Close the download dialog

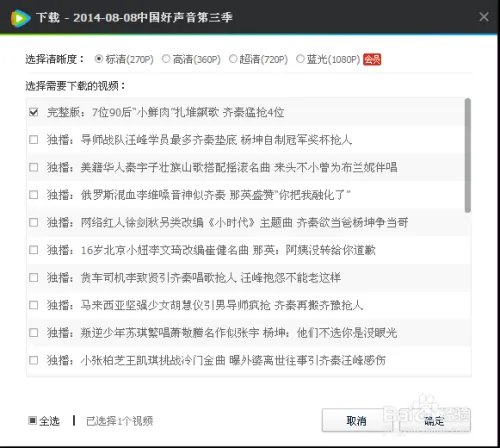[x=484, y=17]
